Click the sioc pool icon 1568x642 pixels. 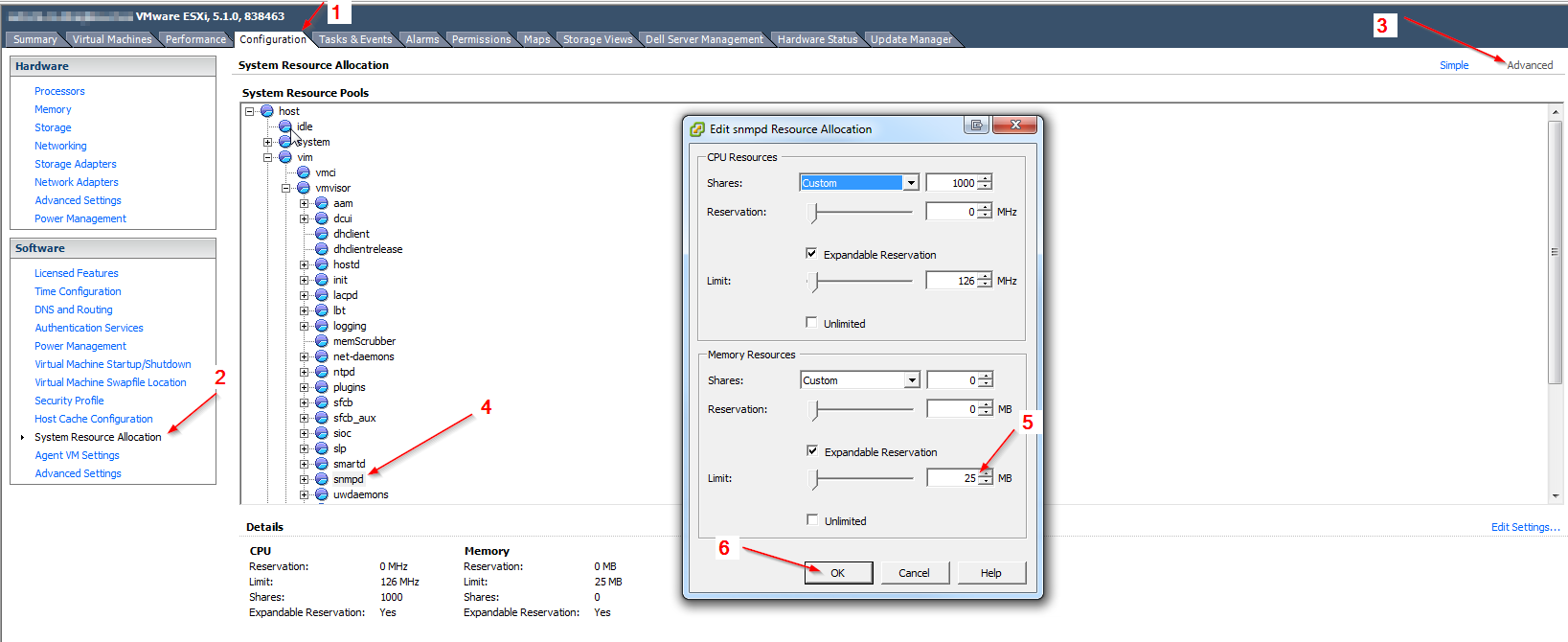(322, 433)
